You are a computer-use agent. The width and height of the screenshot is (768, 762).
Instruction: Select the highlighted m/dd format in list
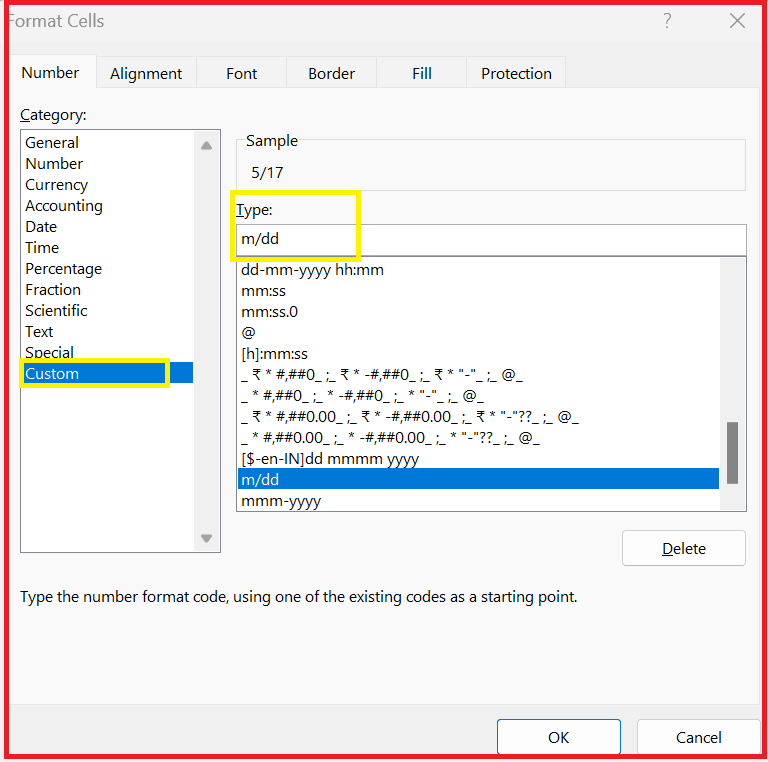click(479, 479)
